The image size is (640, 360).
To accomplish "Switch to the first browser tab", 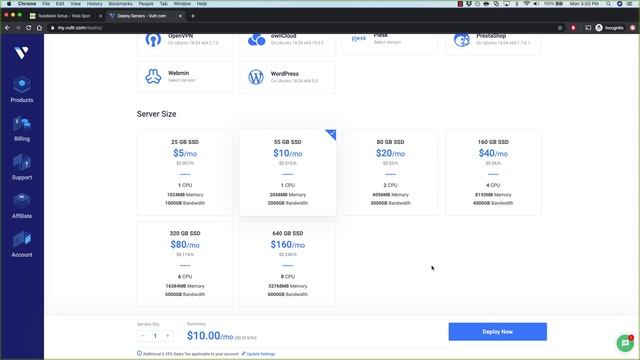I will point(64,16).
